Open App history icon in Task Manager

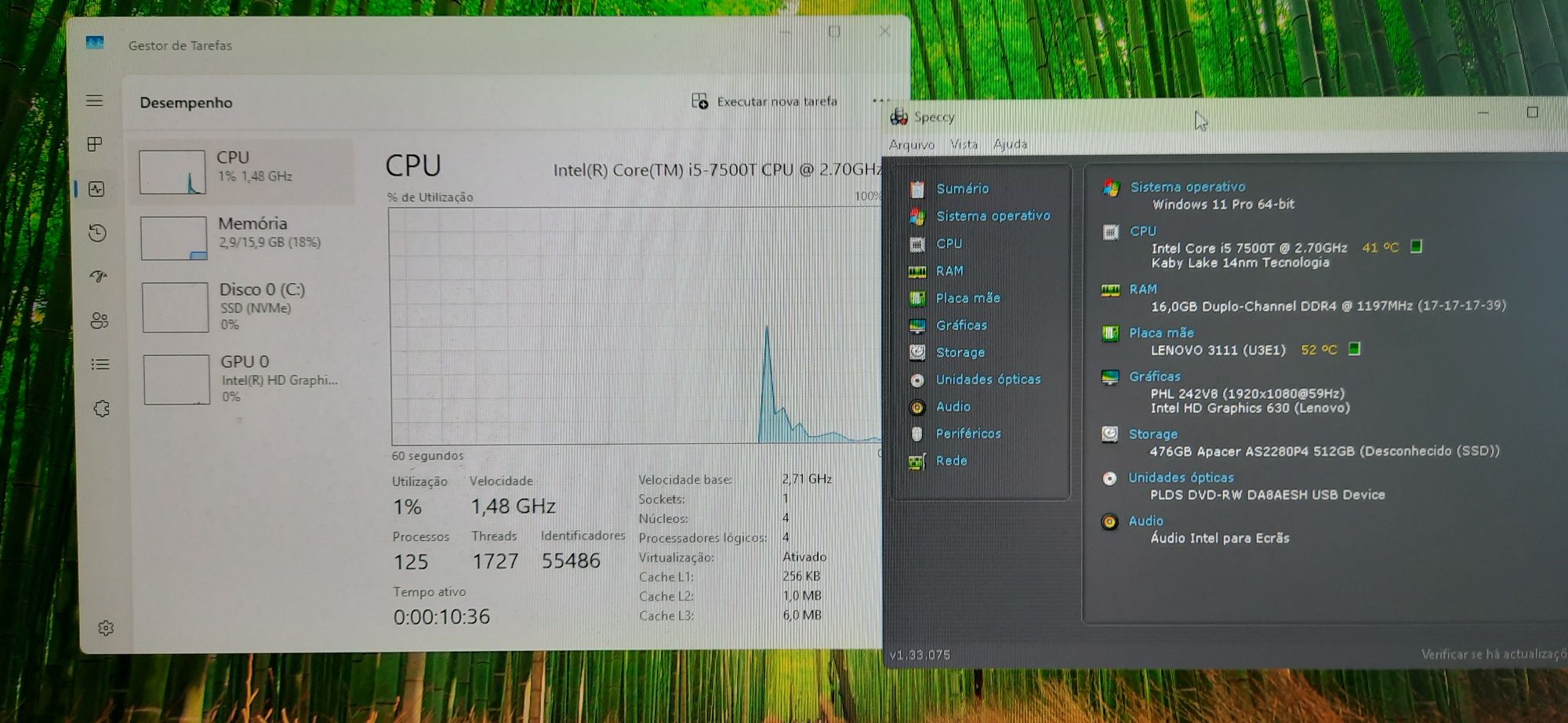pos(97,233)
